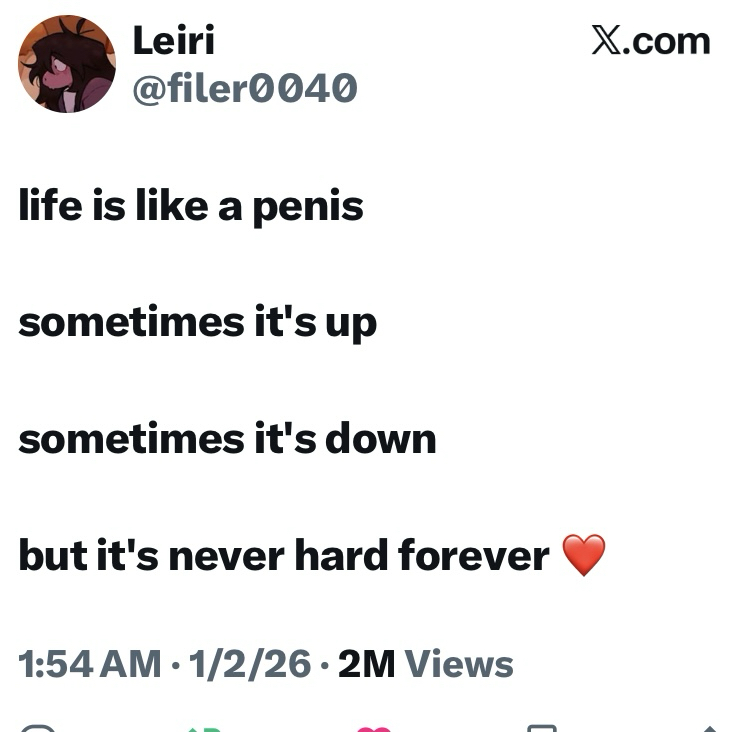Click the green repost arrows icon
750x732 pixels.
[x=204, y=727]
